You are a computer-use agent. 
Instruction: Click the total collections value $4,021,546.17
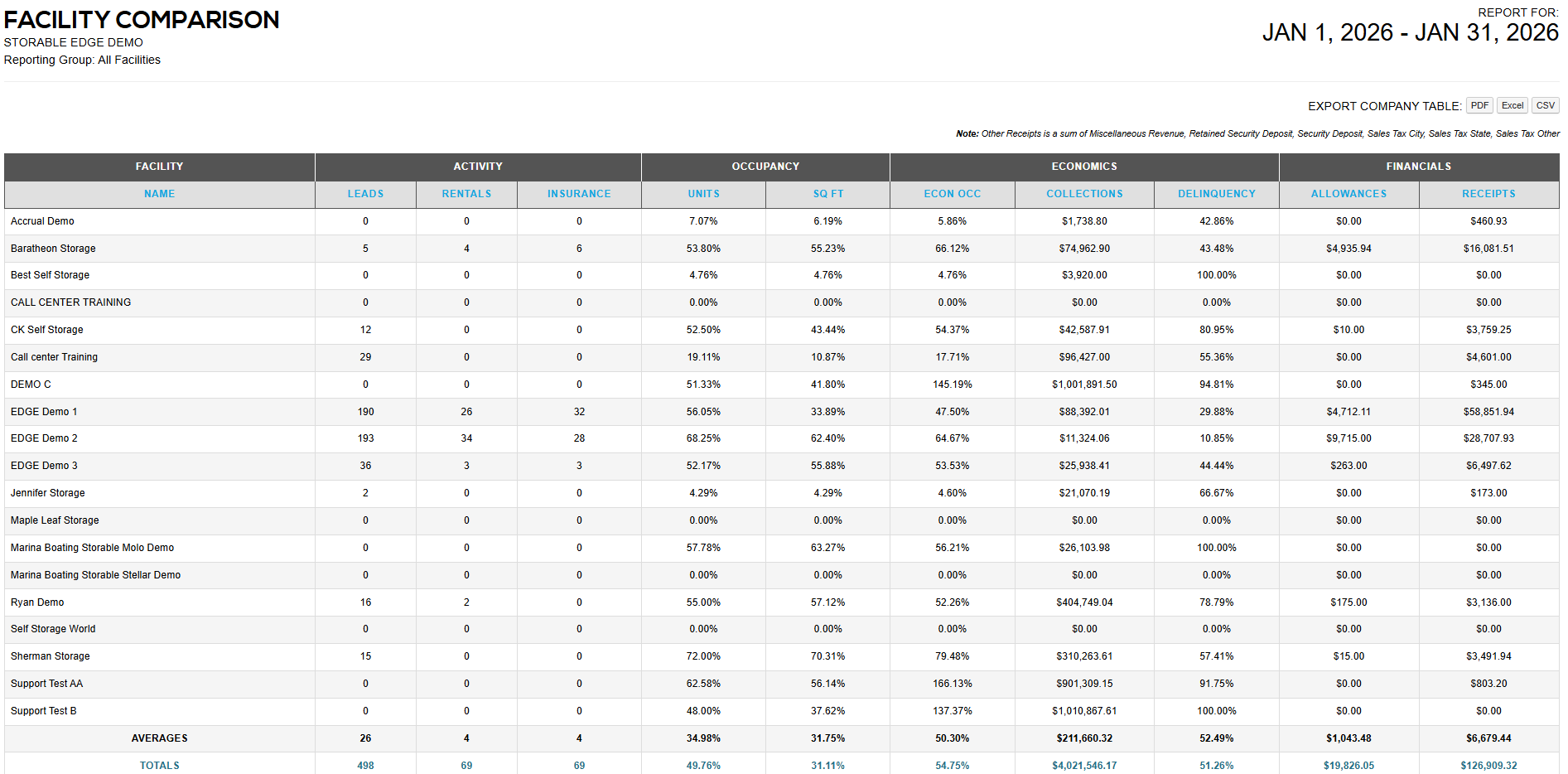(1084, 765)
